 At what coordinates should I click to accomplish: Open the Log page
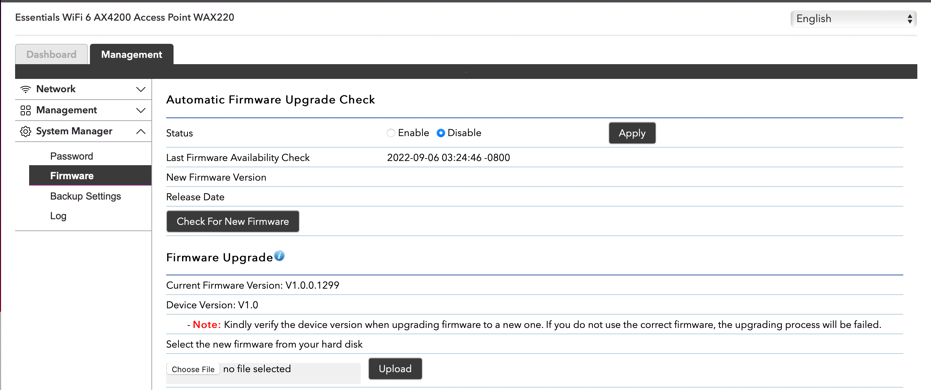(x=58, y=216)
